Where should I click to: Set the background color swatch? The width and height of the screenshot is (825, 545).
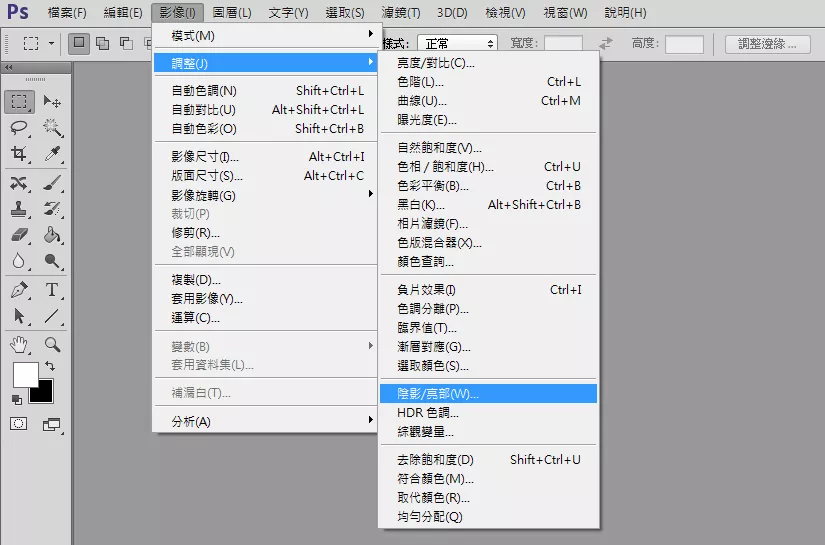coord(45,394)
